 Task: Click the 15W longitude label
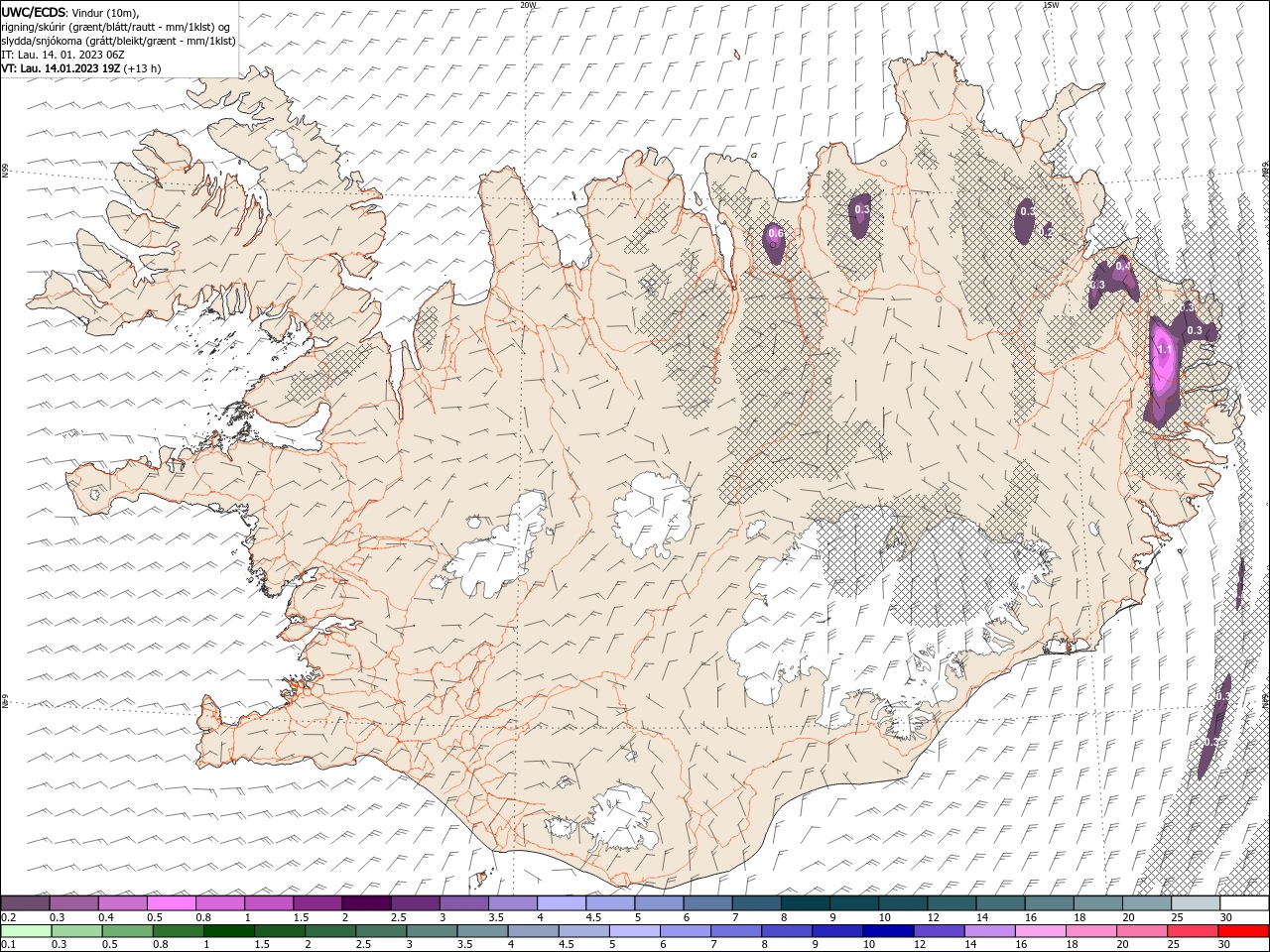coord(1050,5)
